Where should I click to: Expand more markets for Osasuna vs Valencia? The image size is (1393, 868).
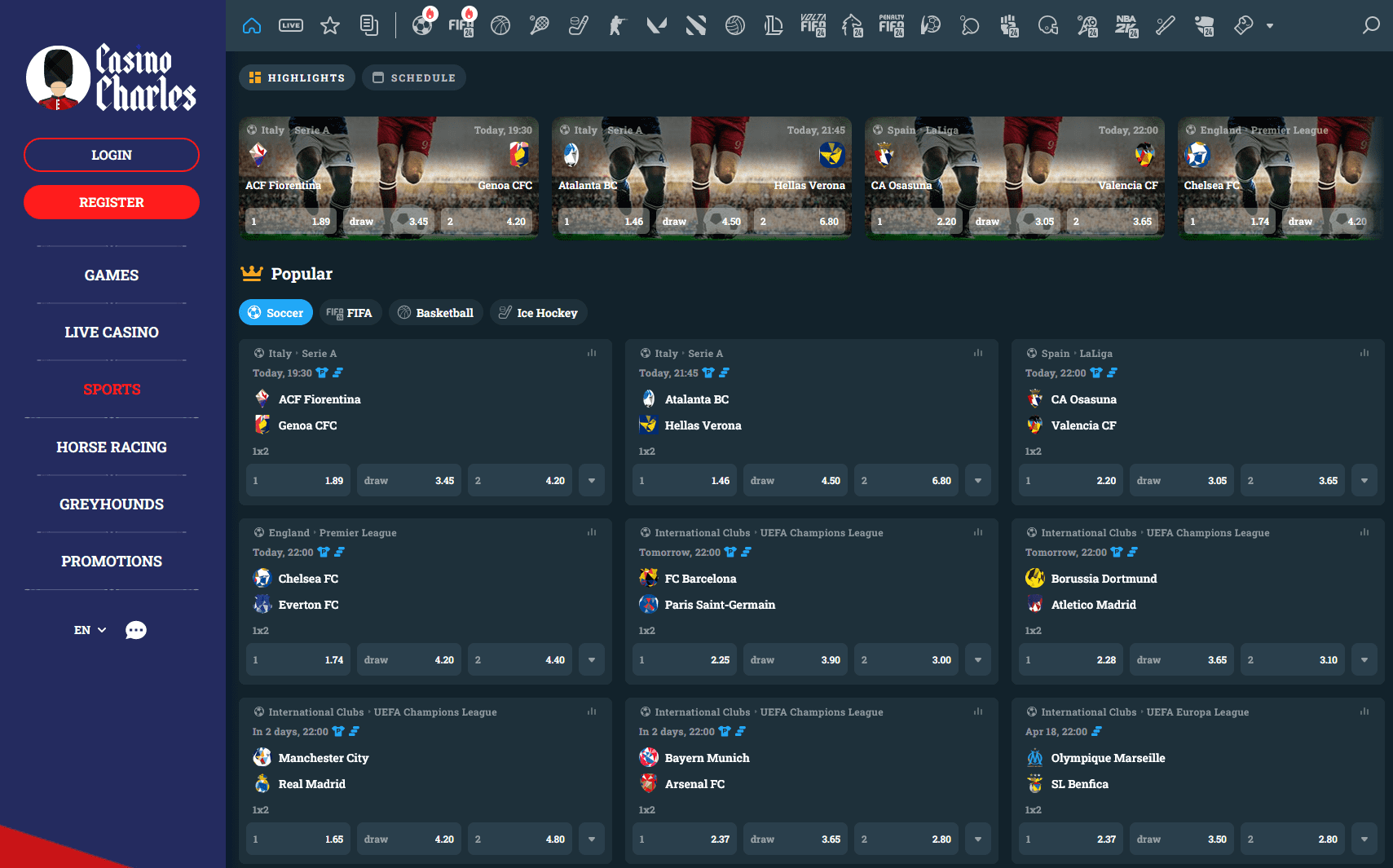1364,481
